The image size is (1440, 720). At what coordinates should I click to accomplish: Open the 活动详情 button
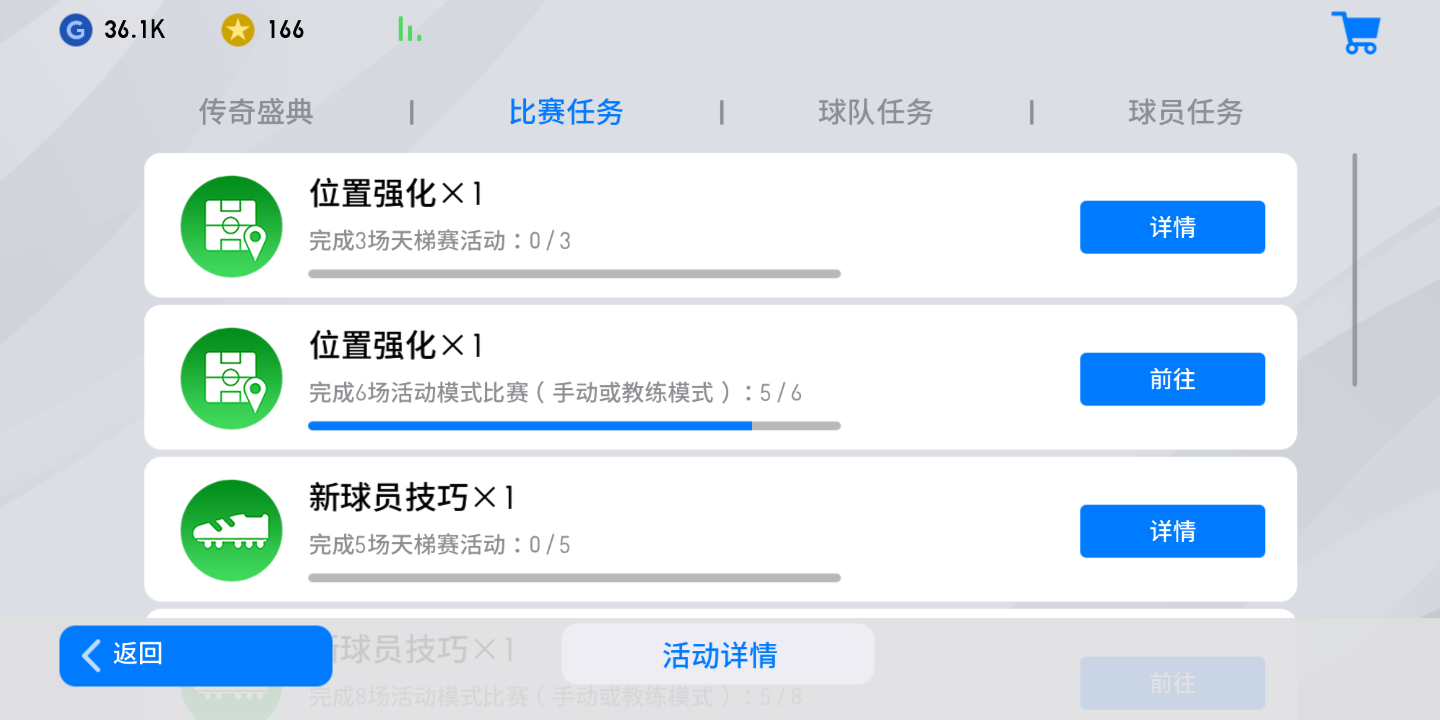point(718,655)
